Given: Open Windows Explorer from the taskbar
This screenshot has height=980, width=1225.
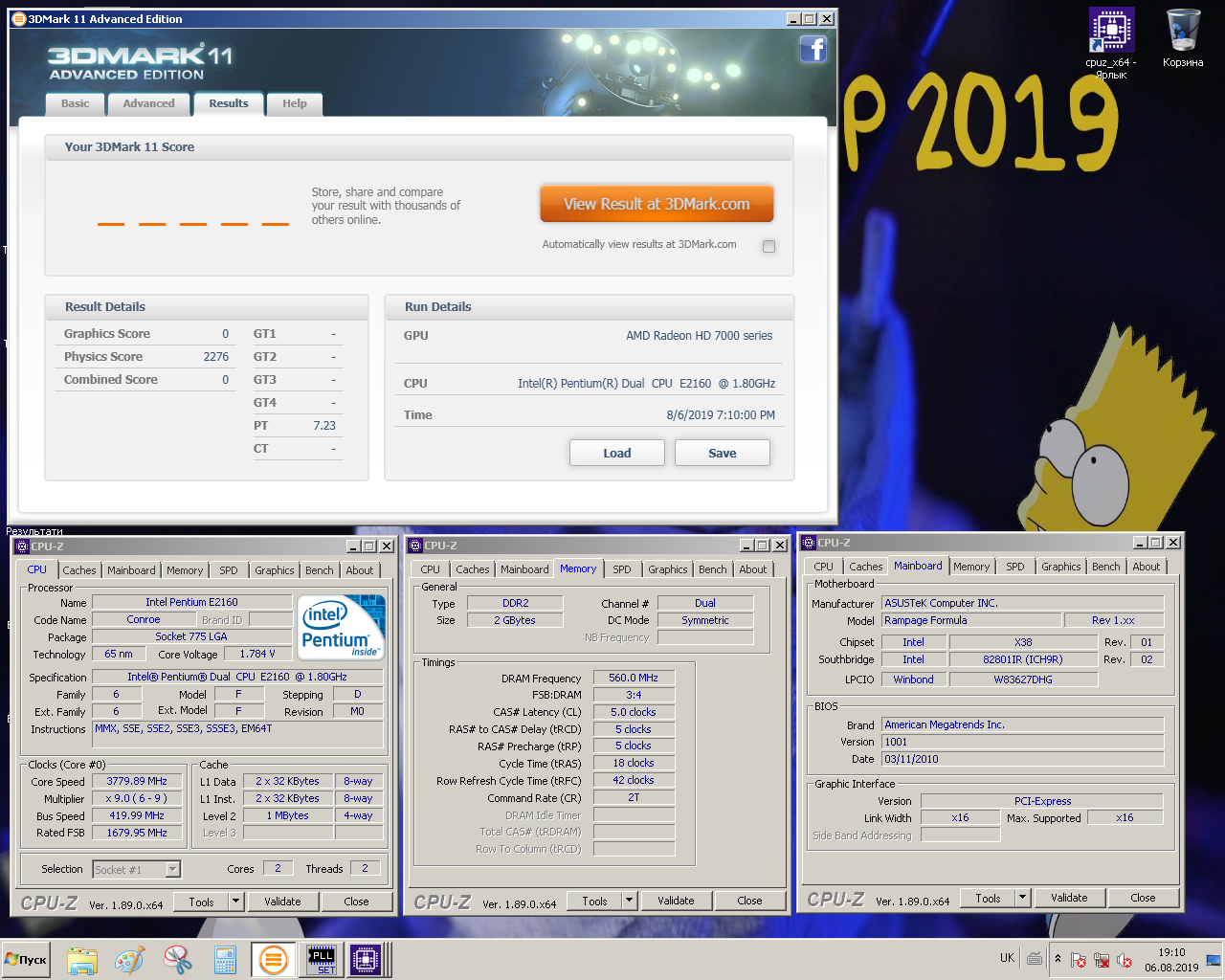Looking at the screenshot, I should (x=82, y=960).
